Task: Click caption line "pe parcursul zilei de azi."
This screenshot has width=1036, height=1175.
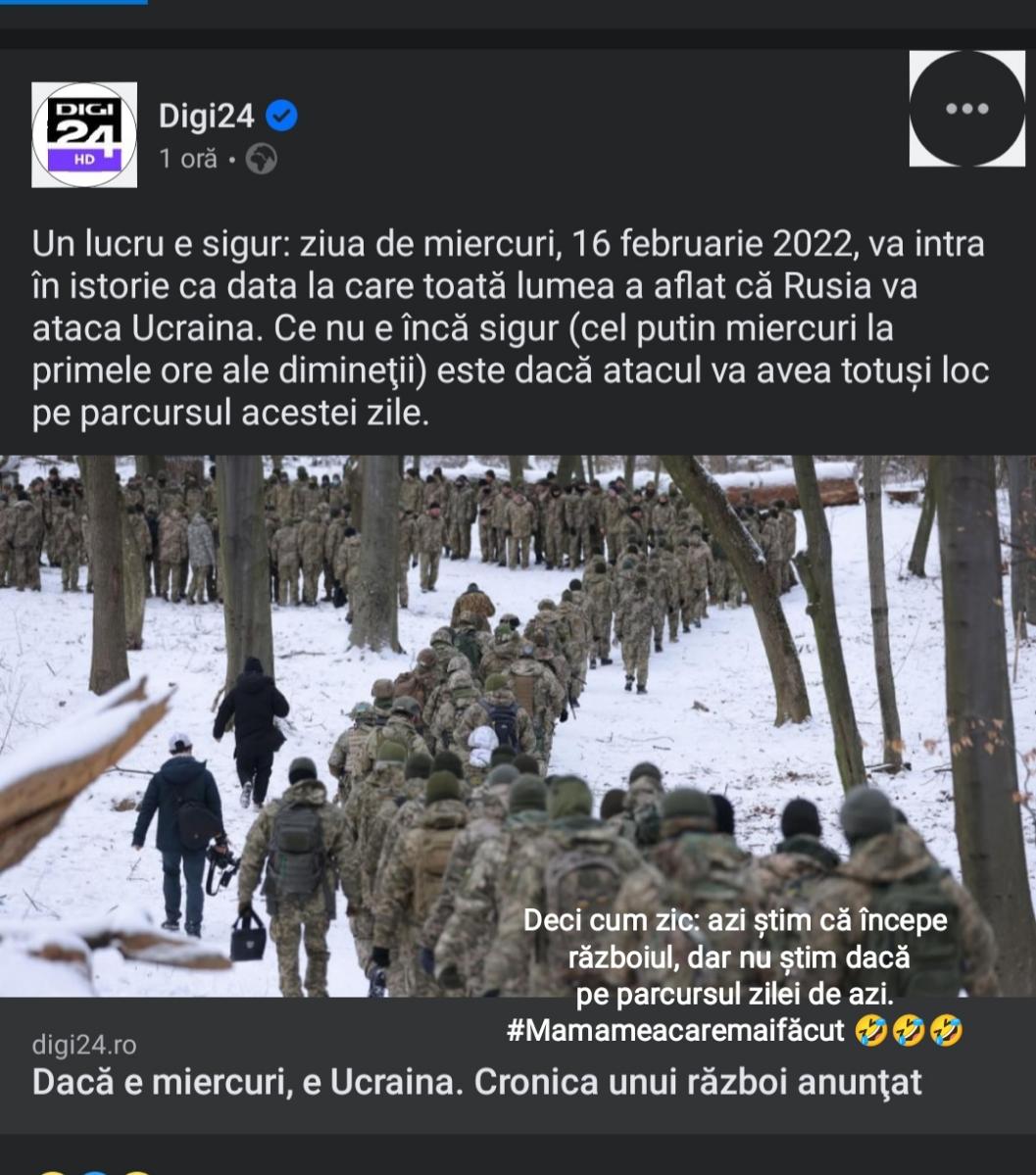Action: [735, 995]
